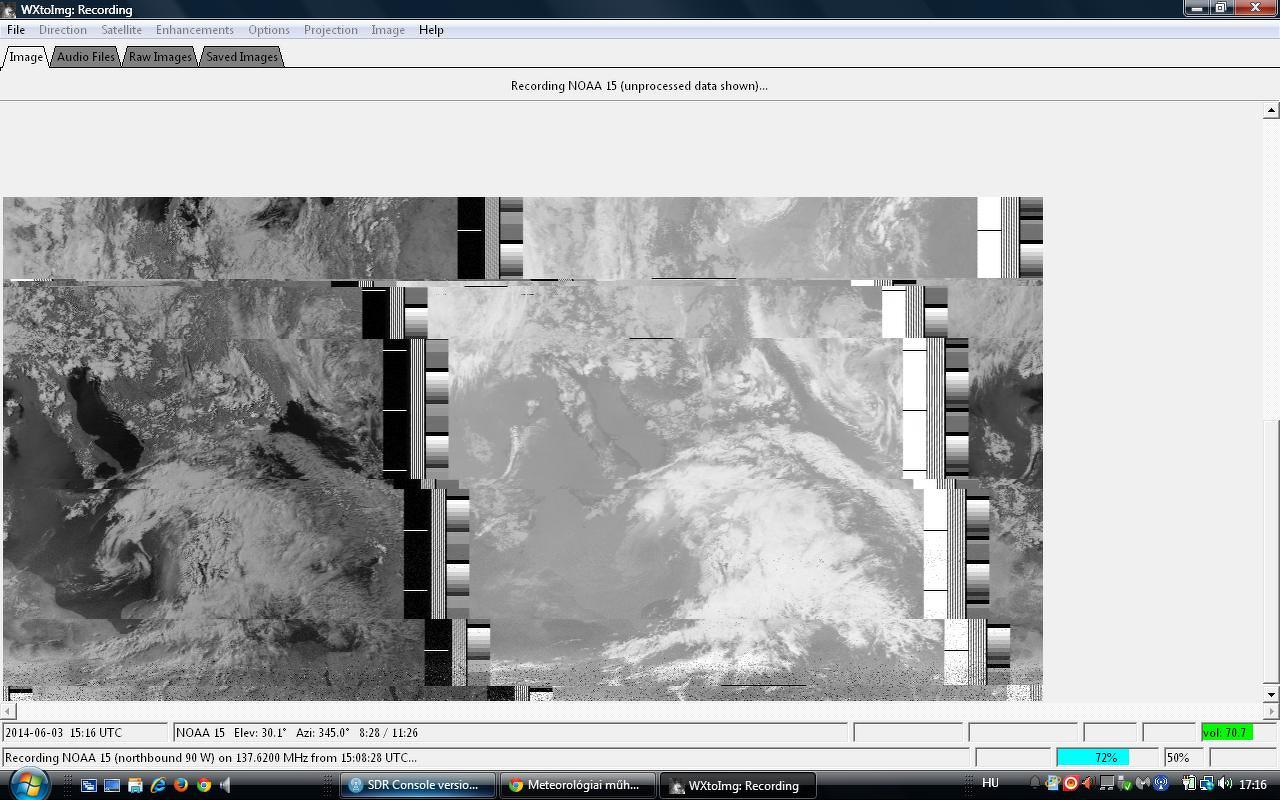
Task: Click the horizontal scrollbar right arrow
Action: tap(1271, 712)
